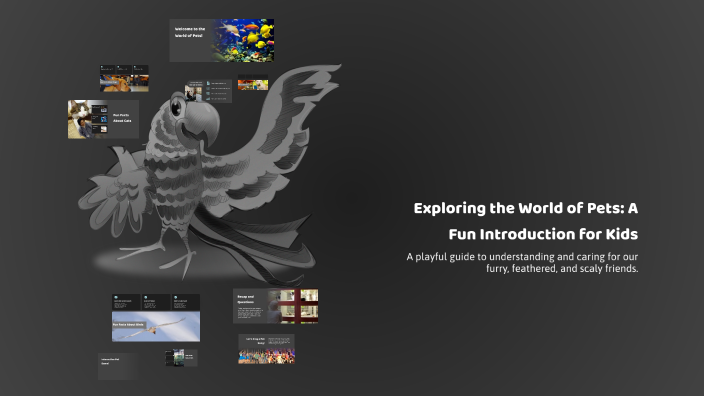Open the 'Recap and Questions' topic
The height and width of the screenshot is (396, 704).
pyautogui.click(x=275, y=306)
